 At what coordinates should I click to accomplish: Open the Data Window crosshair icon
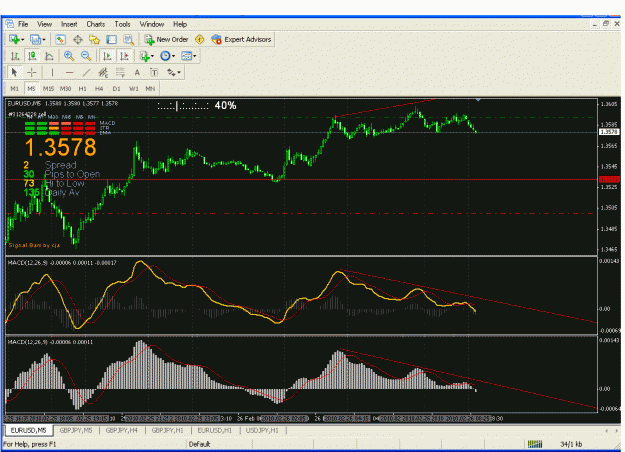coord(78,39)
